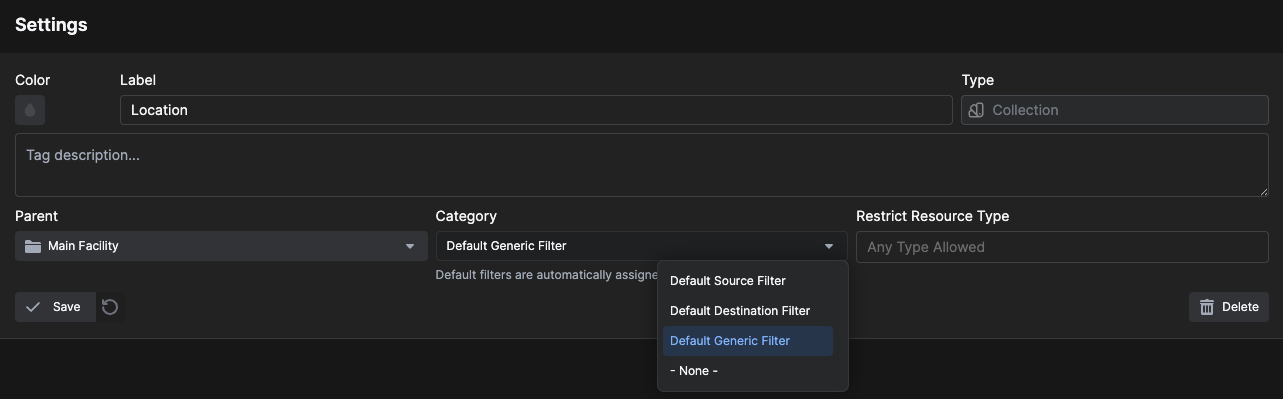Click the Restrict Resource Type field
Image resolution: width=1283 pixels, height=399 pixels.
point(1062,247)
